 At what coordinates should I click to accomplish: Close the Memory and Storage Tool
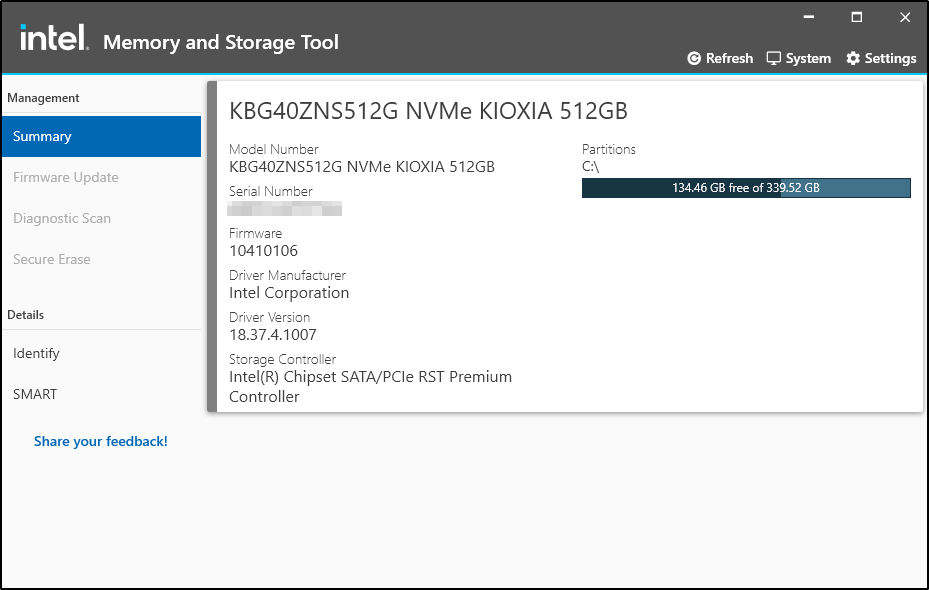pos(905,17)
